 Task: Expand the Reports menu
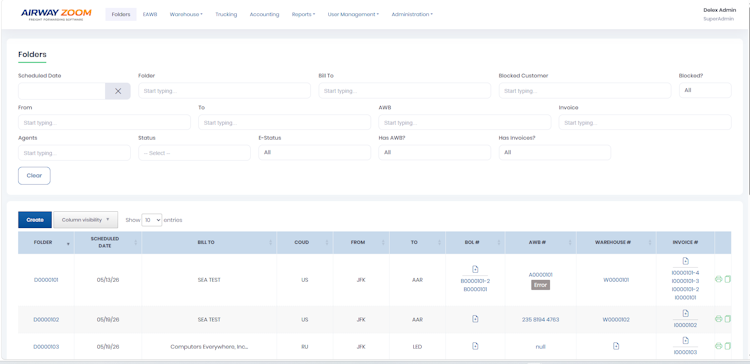[x=303, y=14]
